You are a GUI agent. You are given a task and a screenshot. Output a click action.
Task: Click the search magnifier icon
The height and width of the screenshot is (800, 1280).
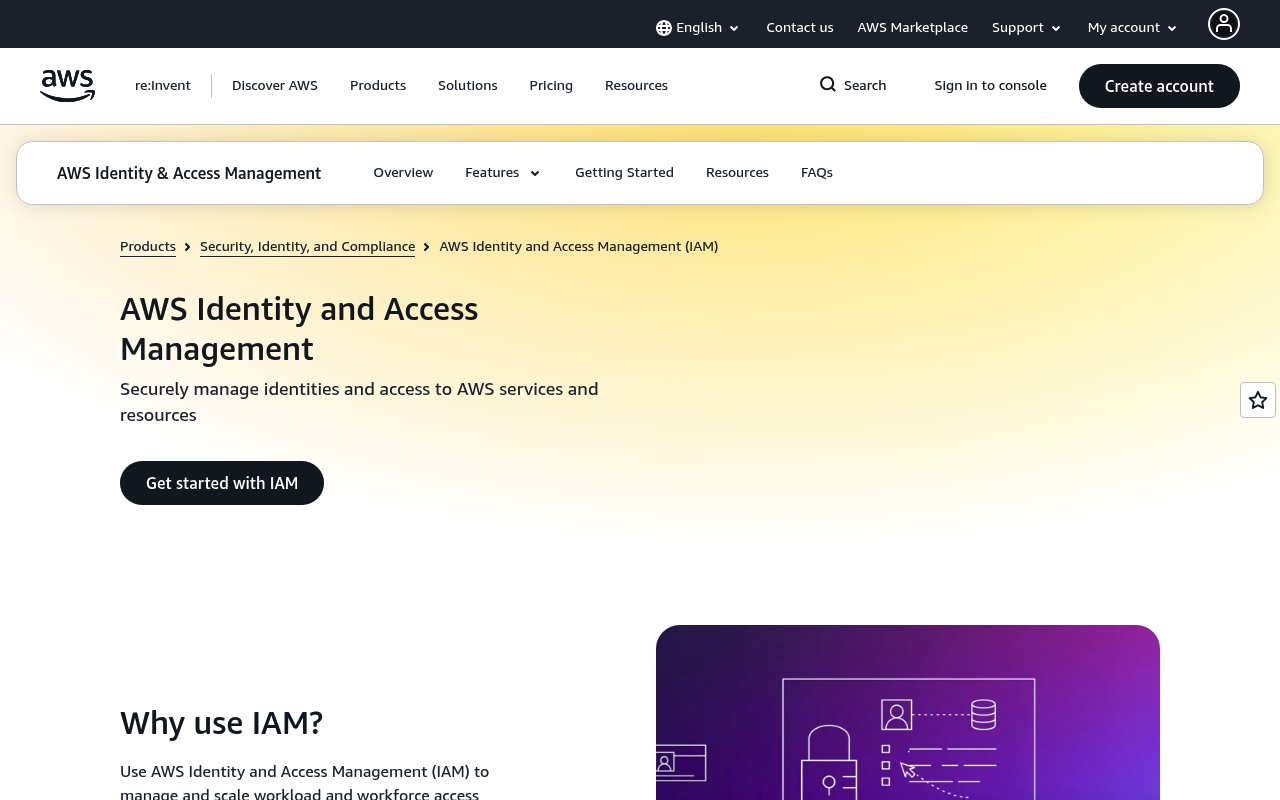coord(828,85)
